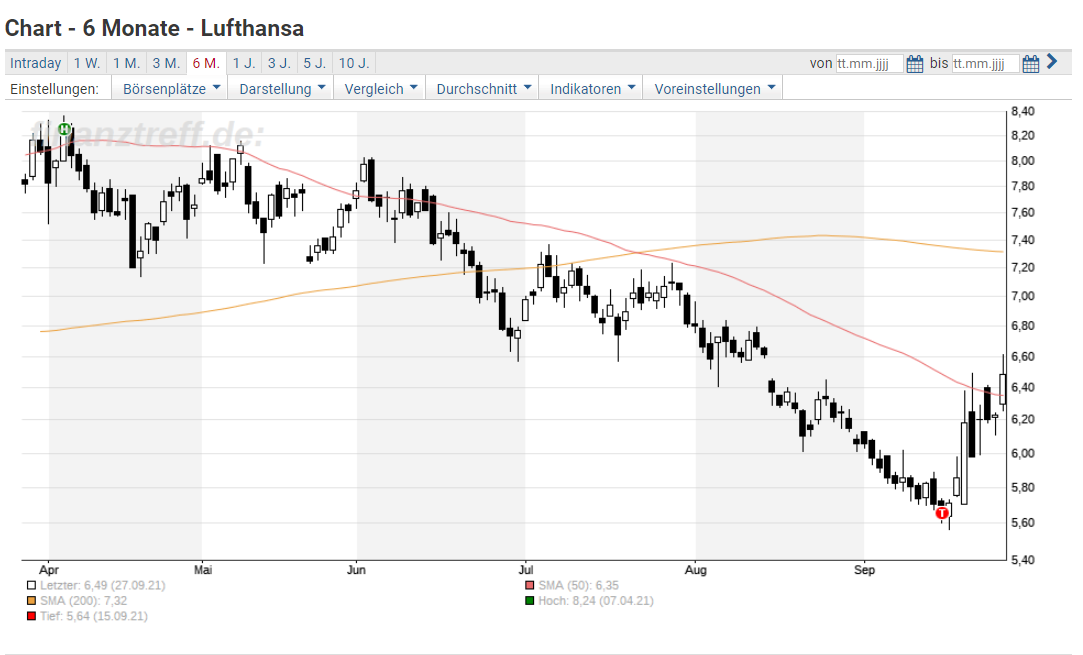Image resolution: width=1083 pixels, height=655 pixels.
Task: Click the 'SMA (50): 6,35' legend text
Action: pyautogui.click(x=579, y=585)
